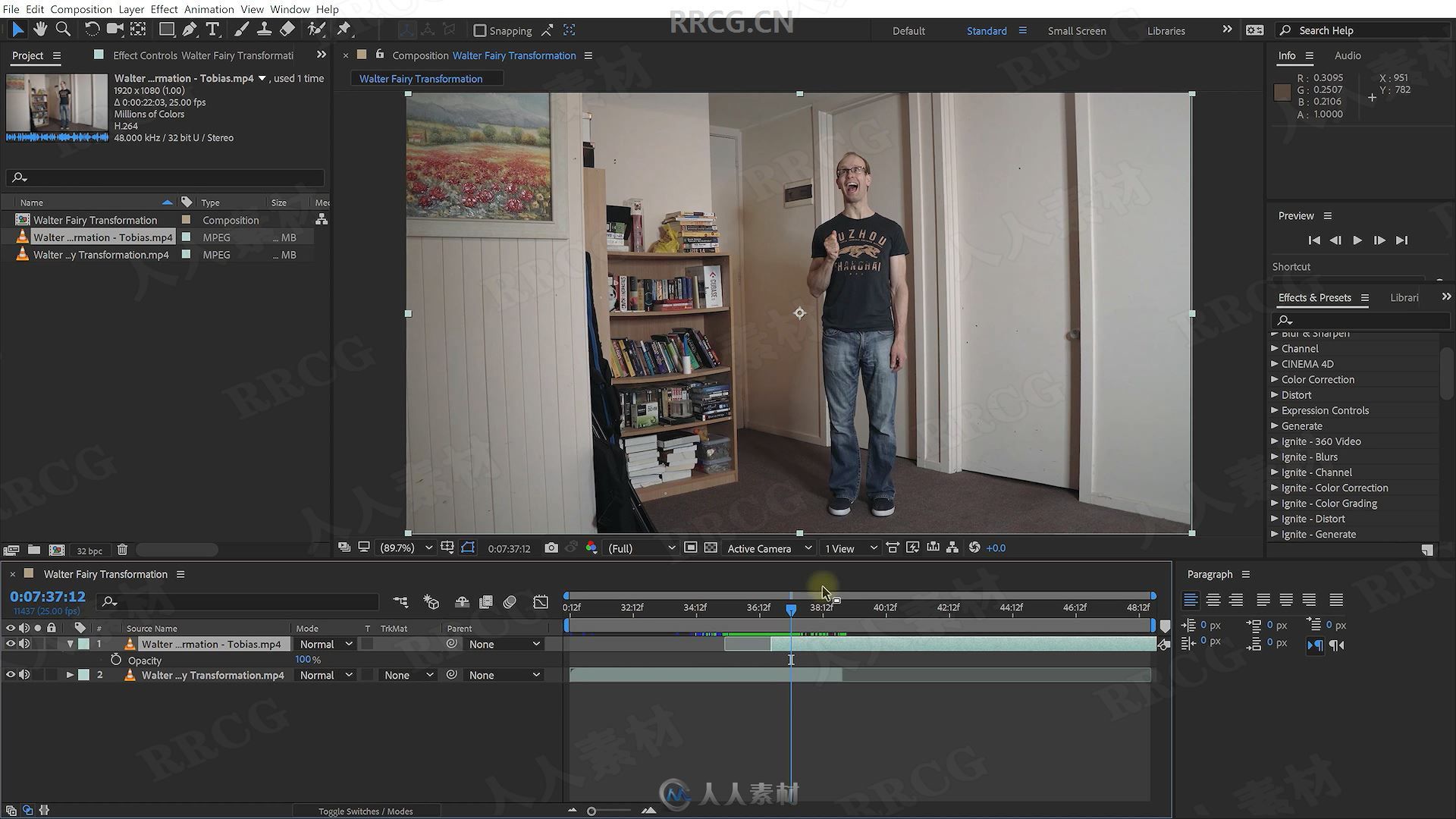Image resolution: width=1456 pixels, height=819 pixels.
Task: Open the Composition menu
Action: 81,9
